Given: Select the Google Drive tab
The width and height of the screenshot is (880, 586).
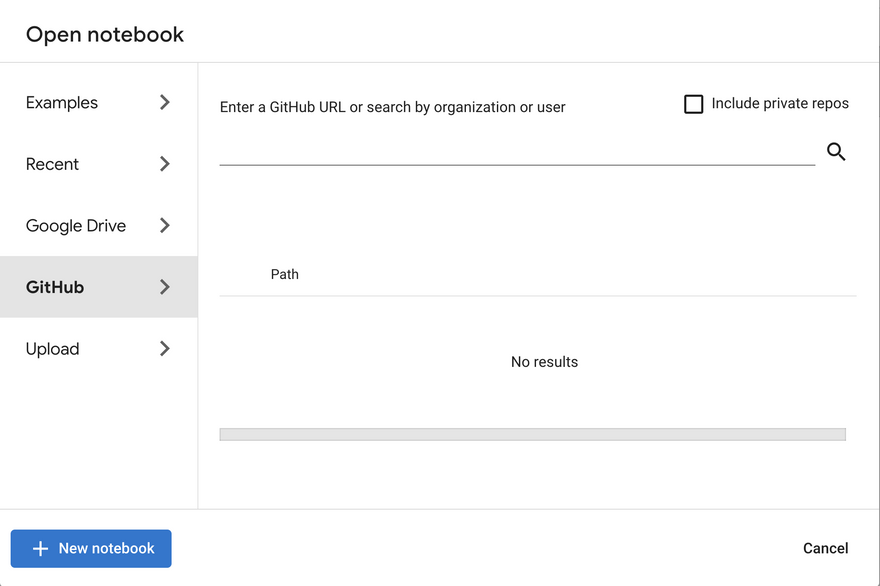Looking at the screenshot, I should coord(99,226).
